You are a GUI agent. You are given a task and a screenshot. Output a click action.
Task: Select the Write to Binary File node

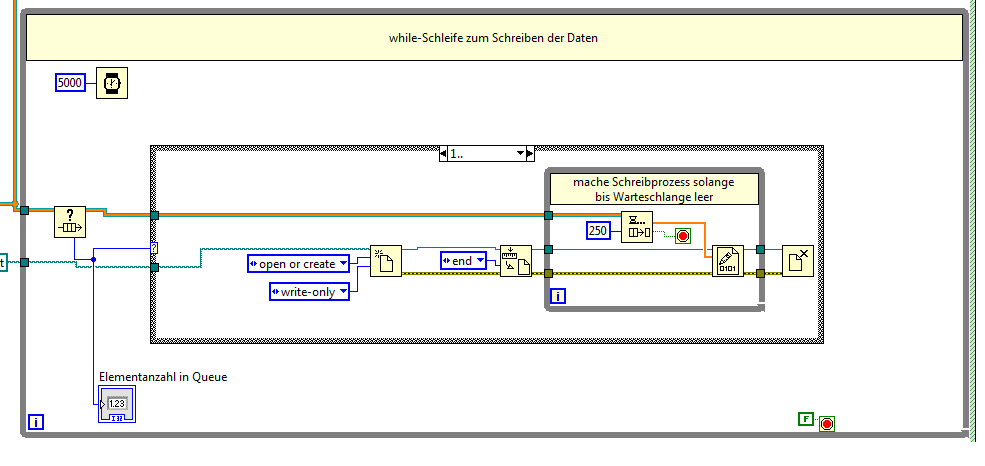click(727, 261)
